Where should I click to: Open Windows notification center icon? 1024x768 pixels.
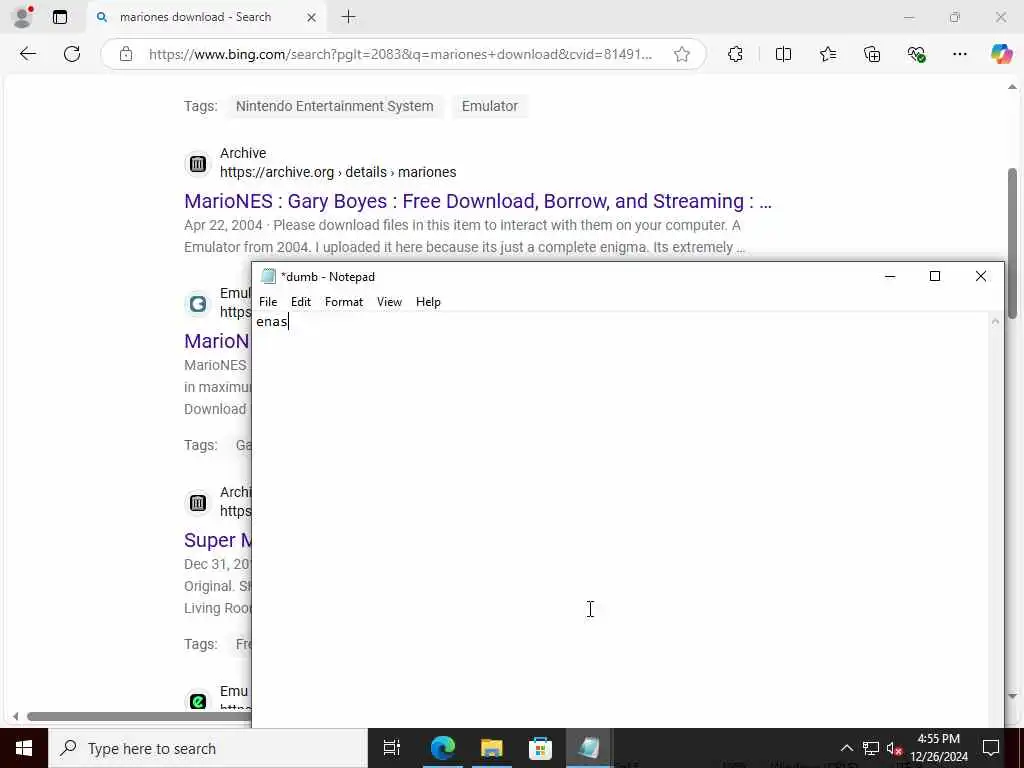click(991, 748)
